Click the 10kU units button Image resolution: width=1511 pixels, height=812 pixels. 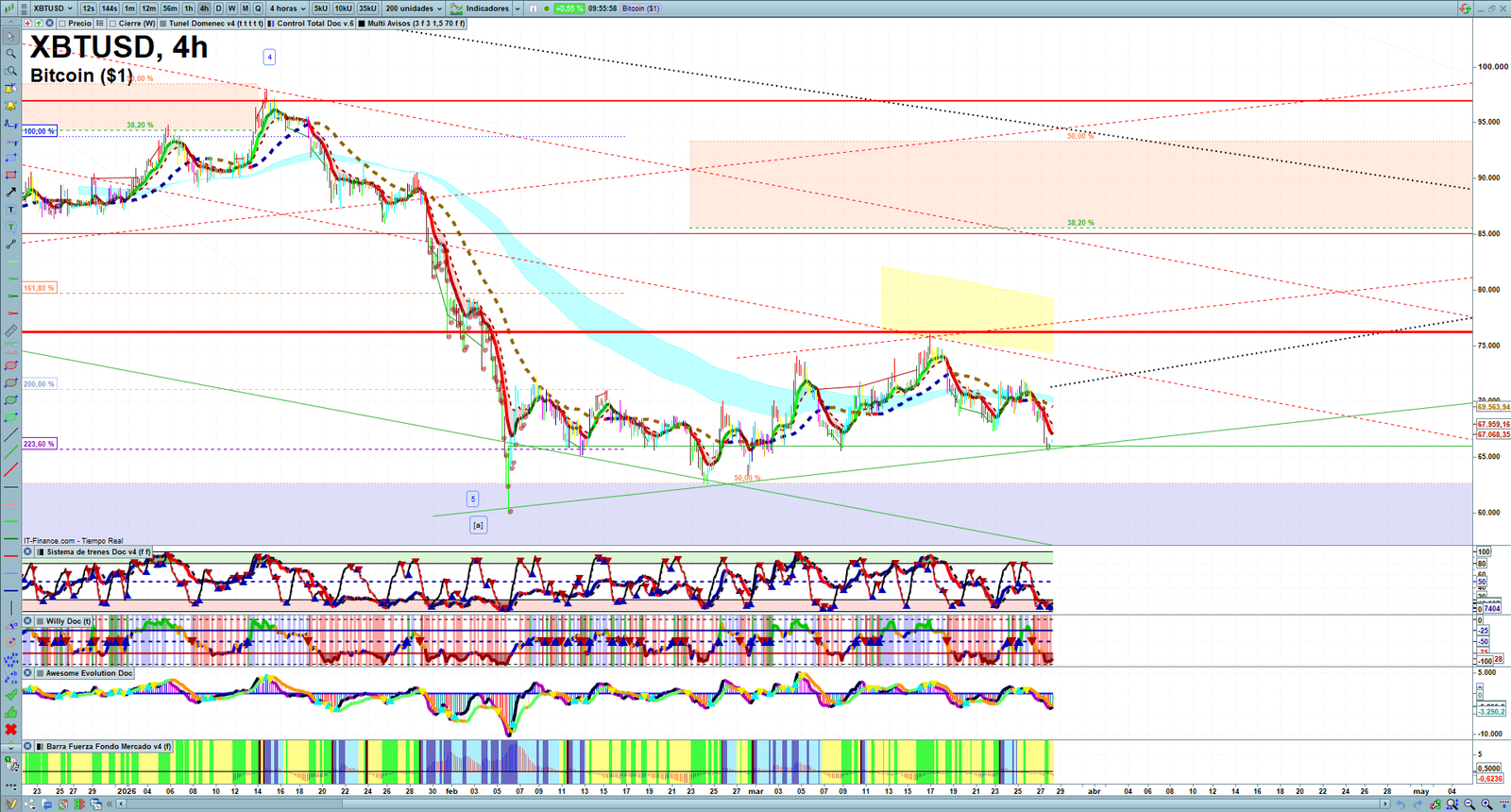343,8
